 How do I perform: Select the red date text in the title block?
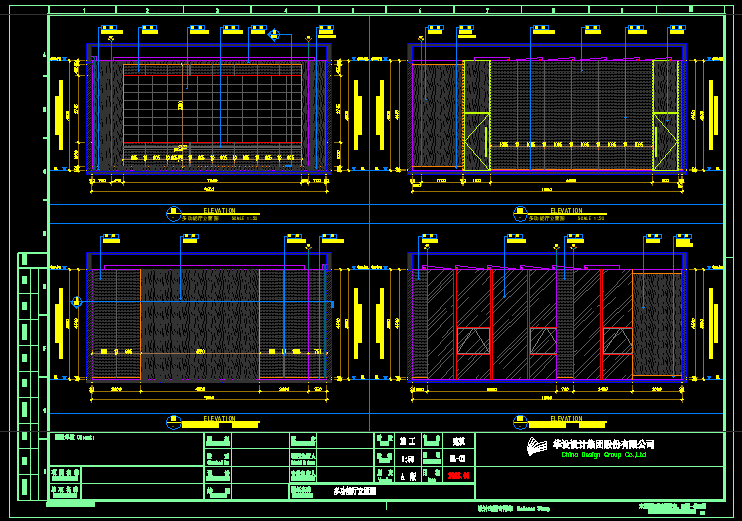tap(458, 476)
